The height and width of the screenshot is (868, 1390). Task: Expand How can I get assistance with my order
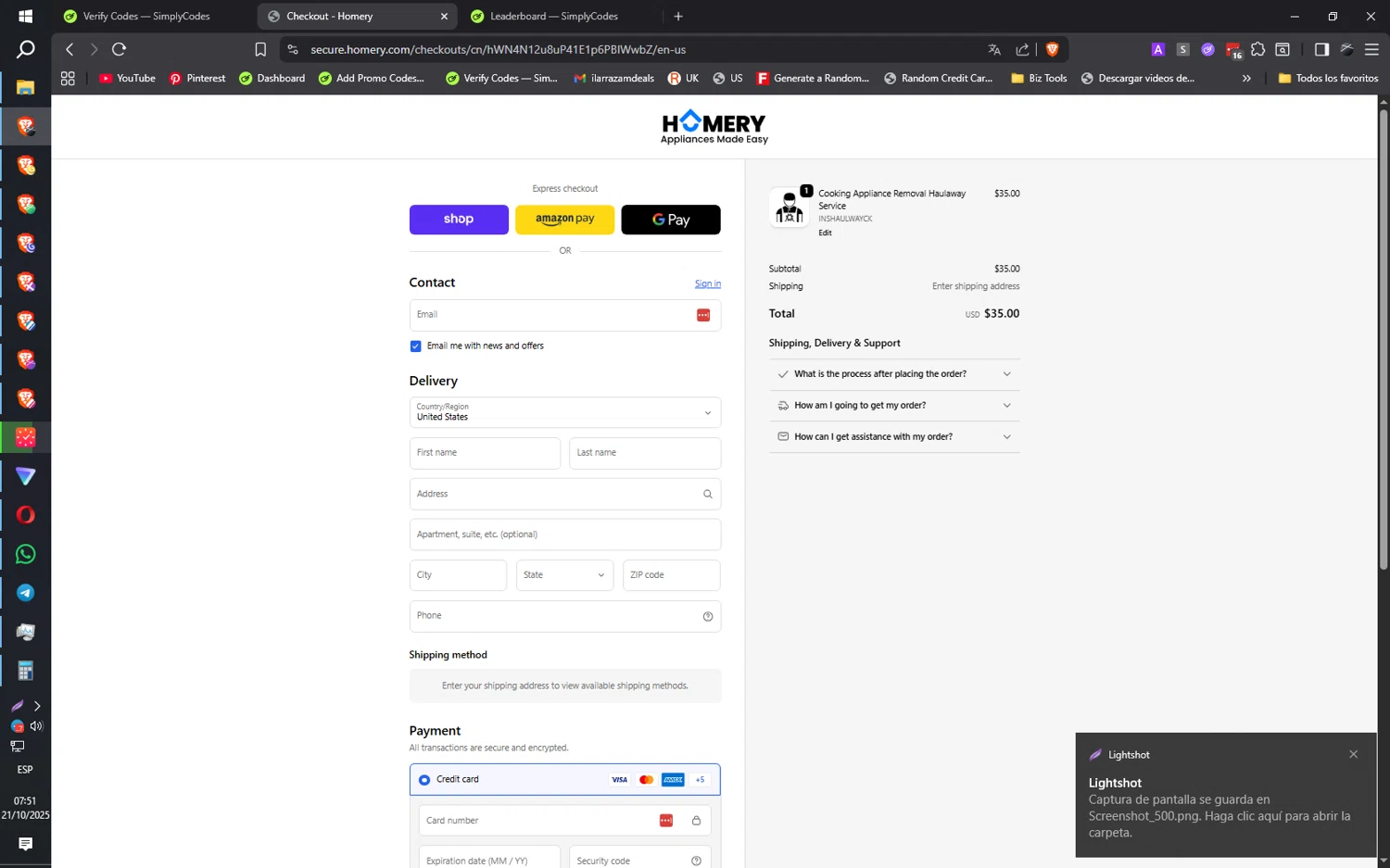(x=894, y=437)
